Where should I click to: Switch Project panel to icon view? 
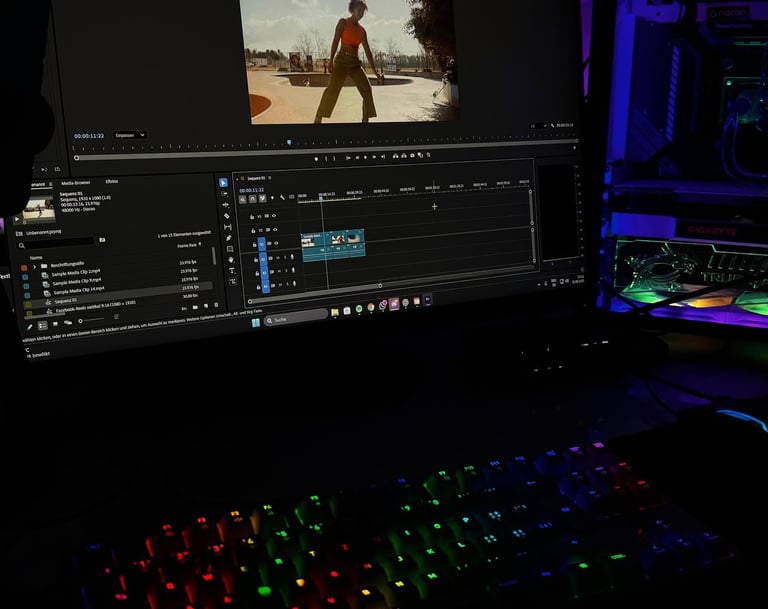[x=55, y=324]
